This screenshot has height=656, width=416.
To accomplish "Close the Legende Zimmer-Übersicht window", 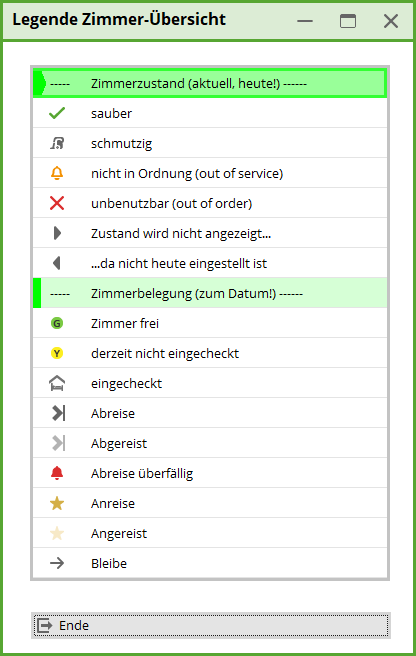I will pyautogui.click(x=391, y=20).
